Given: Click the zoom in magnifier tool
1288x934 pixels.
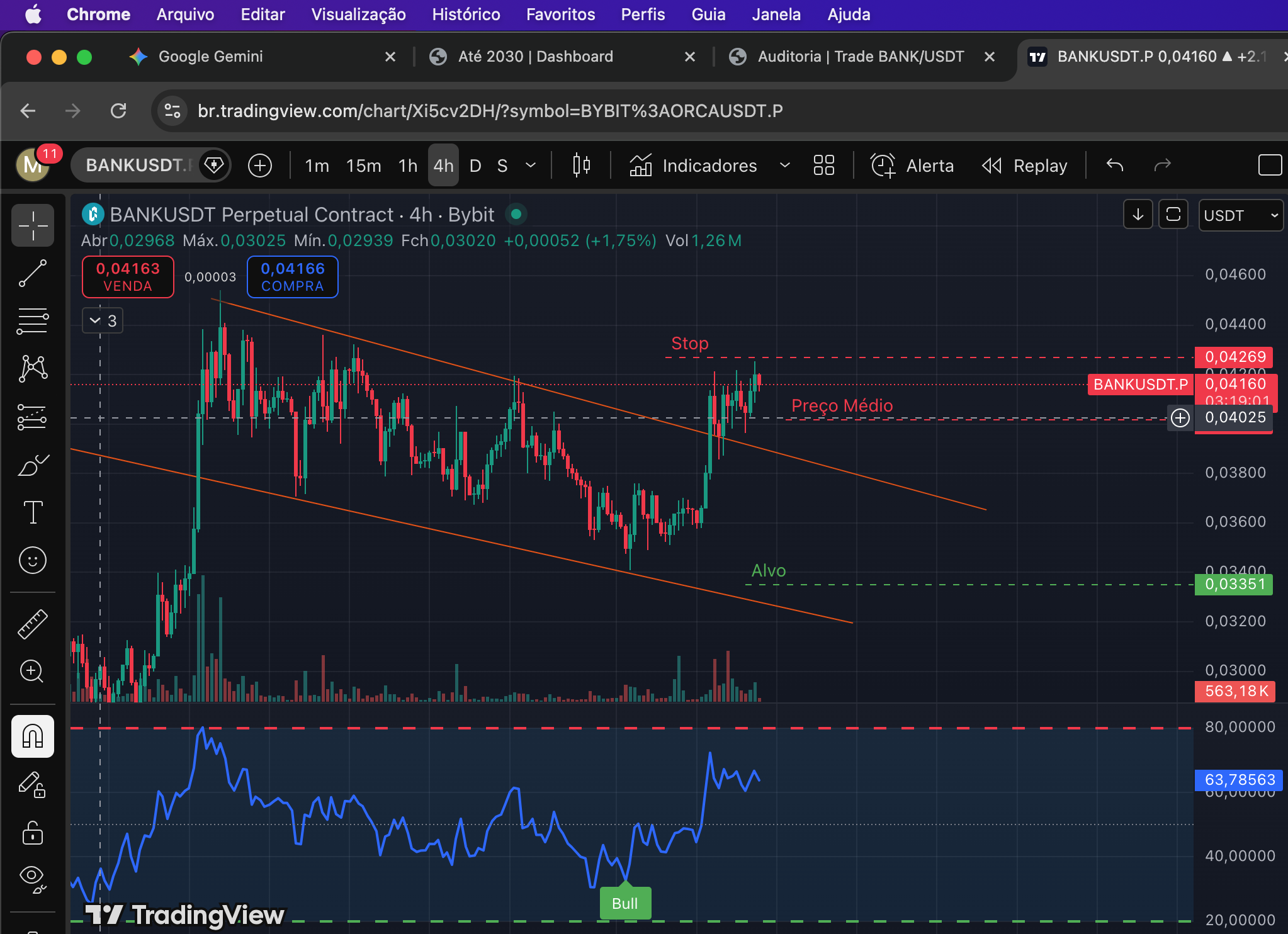Looking at the screenshot, I should coord(33,671).
